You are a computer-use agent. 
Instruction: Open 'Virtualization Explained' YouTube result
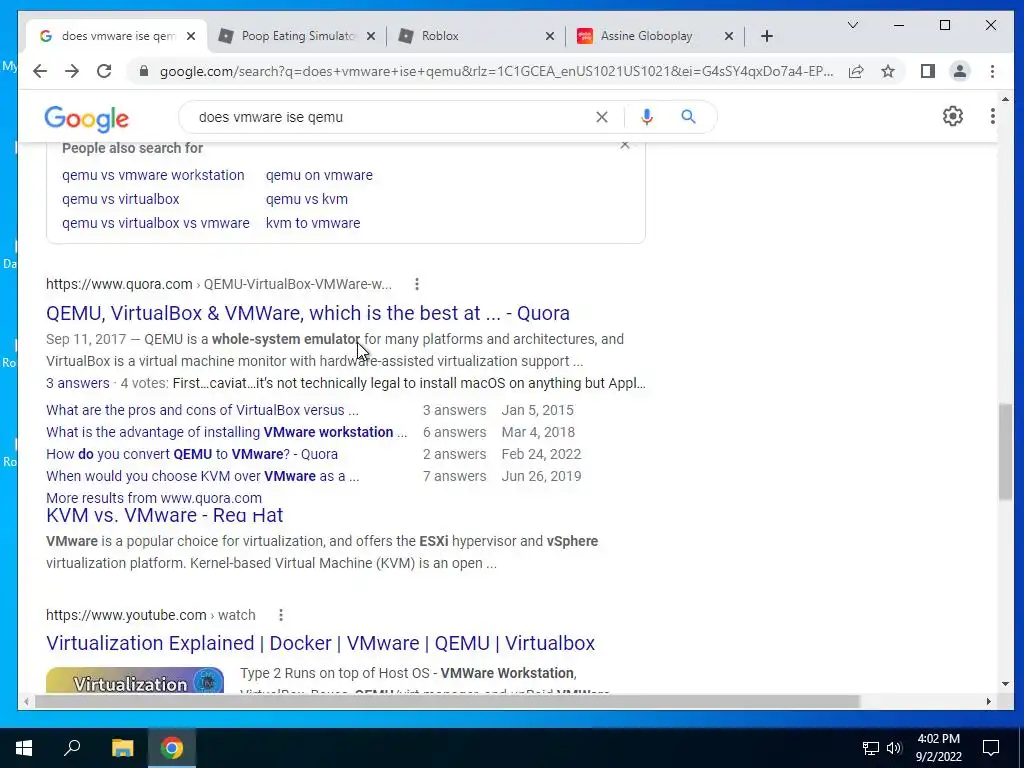[x=320, y=643]
